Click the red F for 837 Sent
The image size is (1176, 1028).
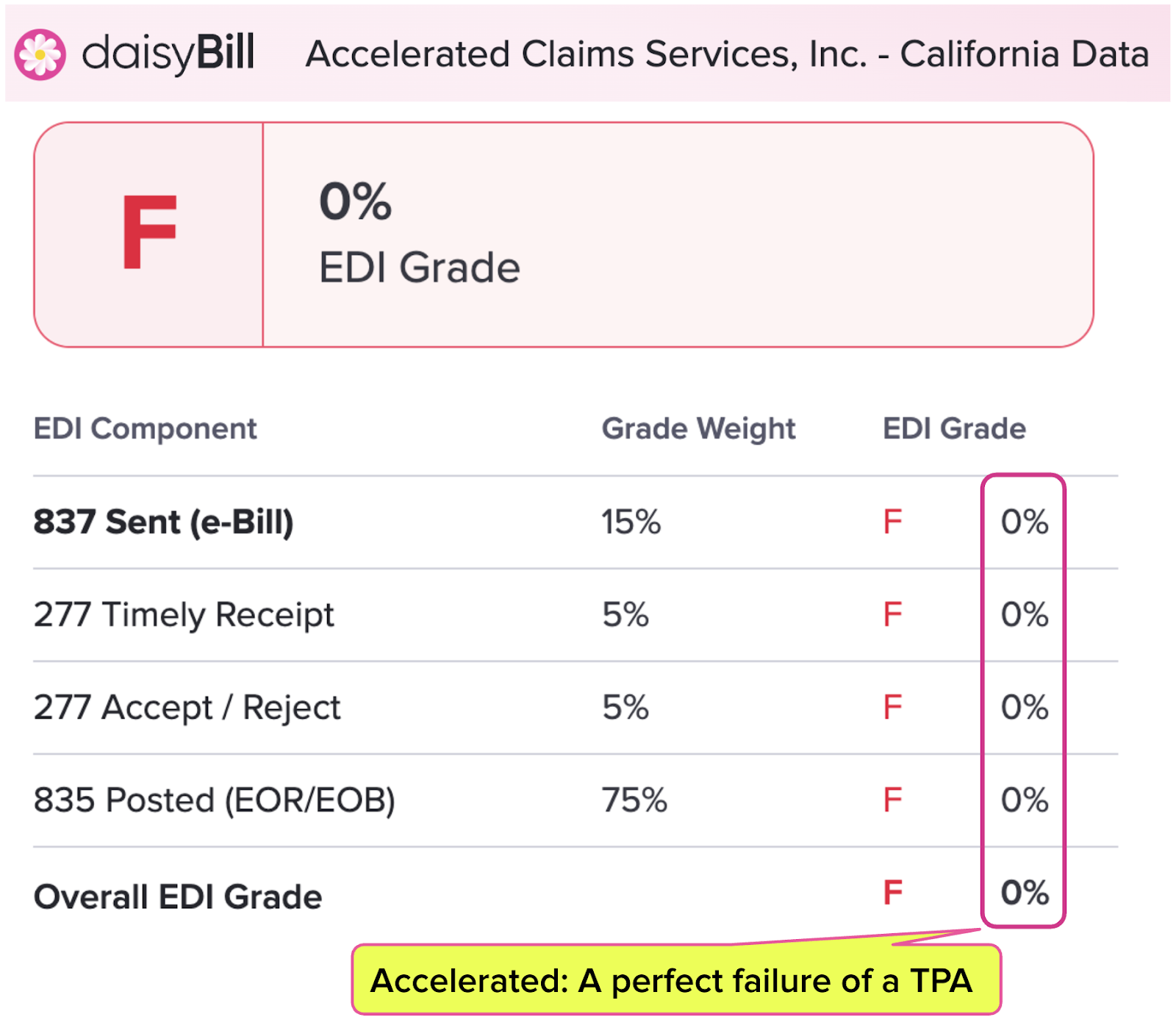[892, 522]
